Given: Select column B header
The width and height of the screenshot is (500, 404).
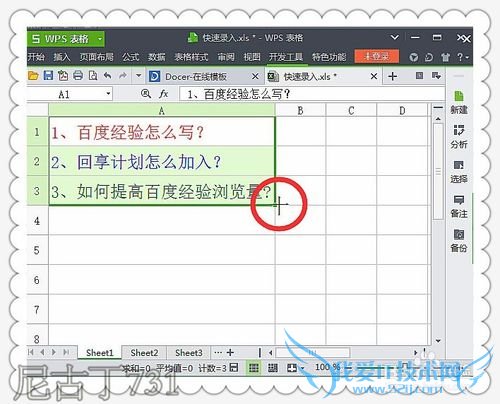Looking at the screenshot, I should click(x=300, y=110).
